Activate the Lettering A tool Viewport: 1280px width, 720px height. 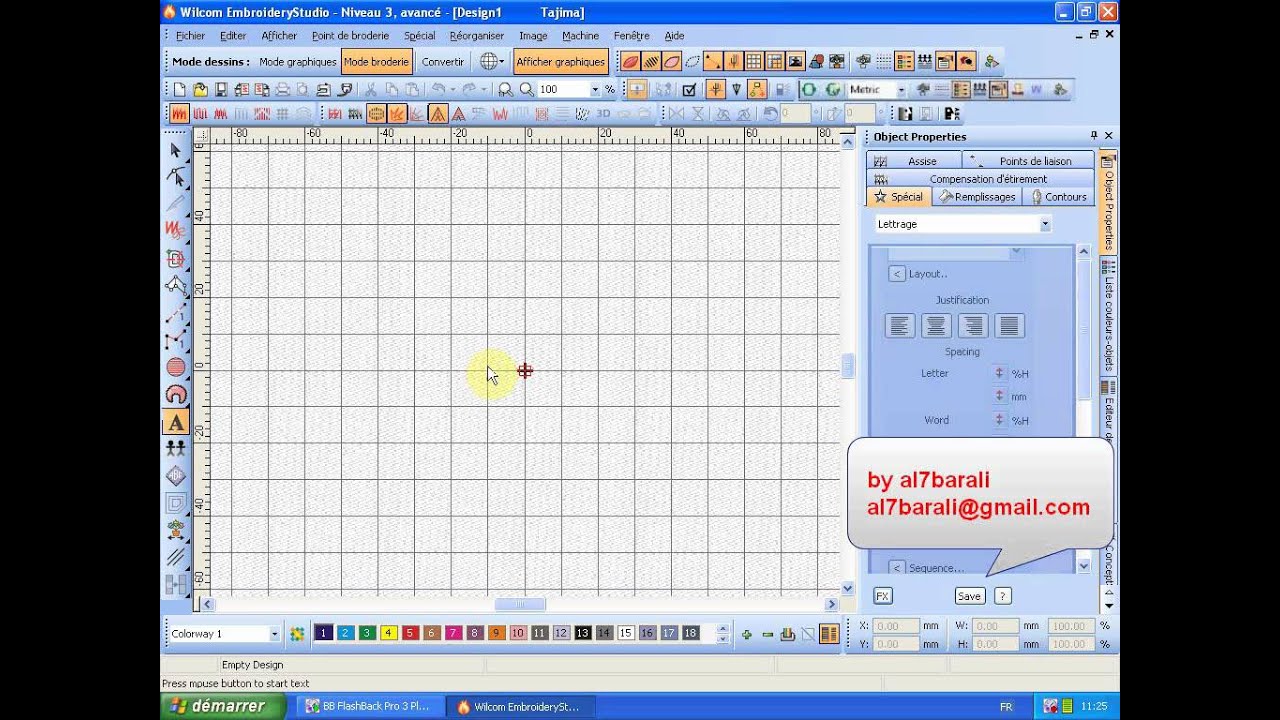pos(176,422)
